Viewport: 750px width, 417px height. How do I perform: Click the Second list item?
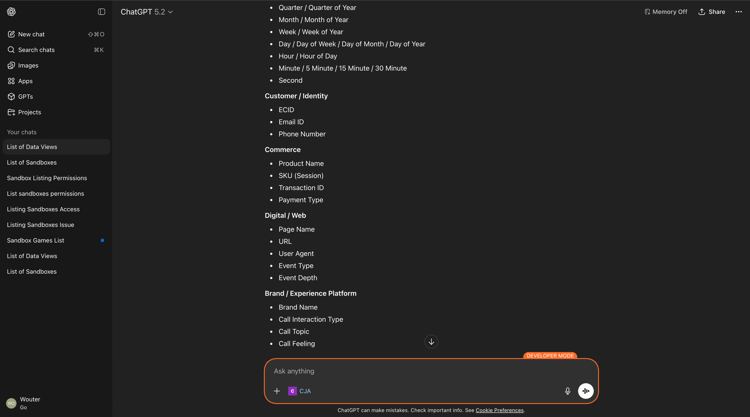(x=290, y=81)
